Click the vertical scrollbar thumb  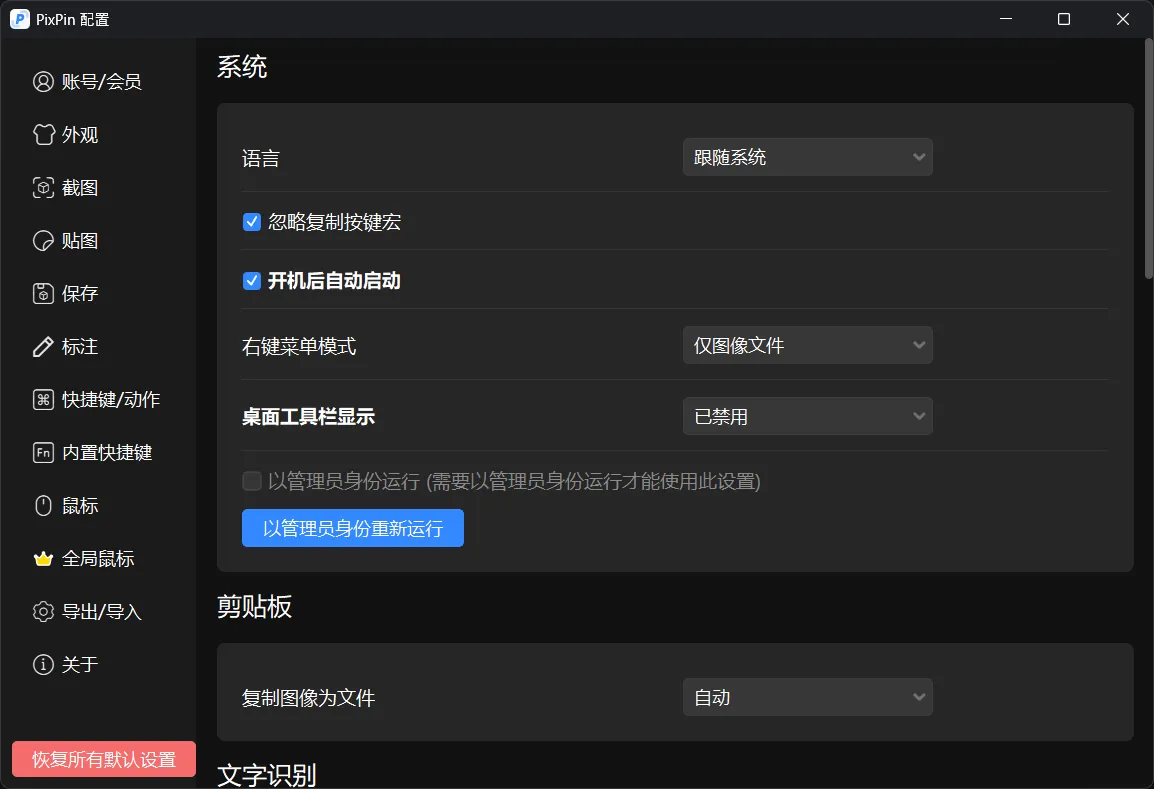click(x=1148, y=158)
